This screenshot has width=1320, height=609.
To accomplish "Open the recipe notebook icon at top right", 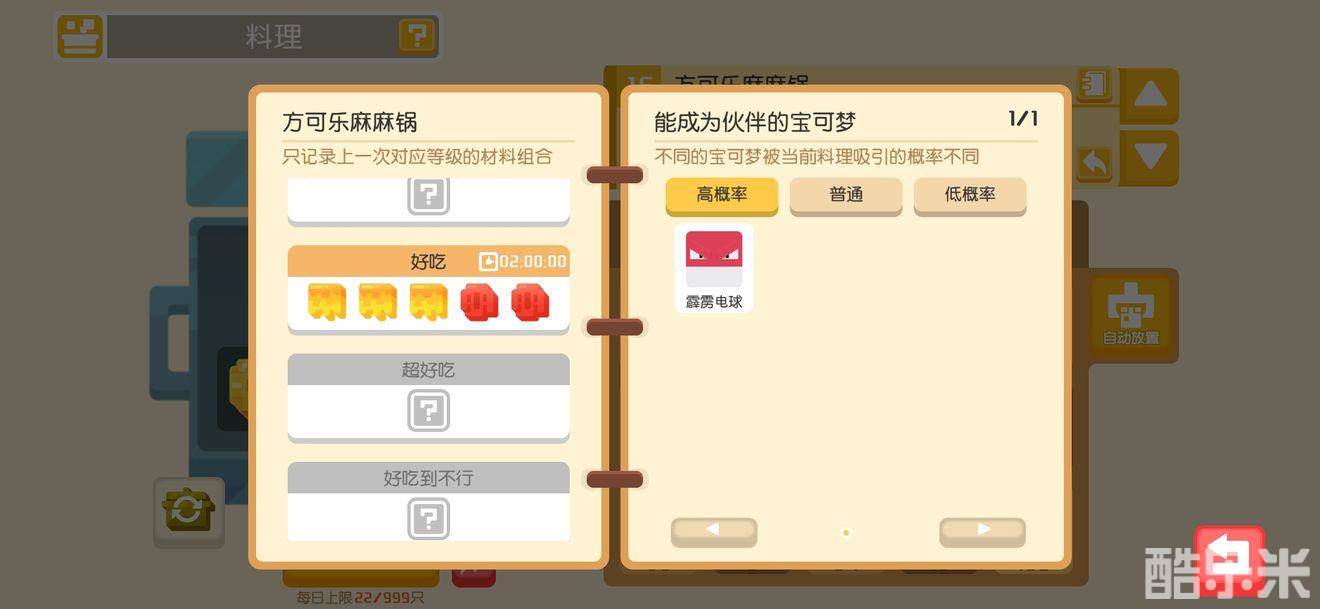I will 1095,84.
